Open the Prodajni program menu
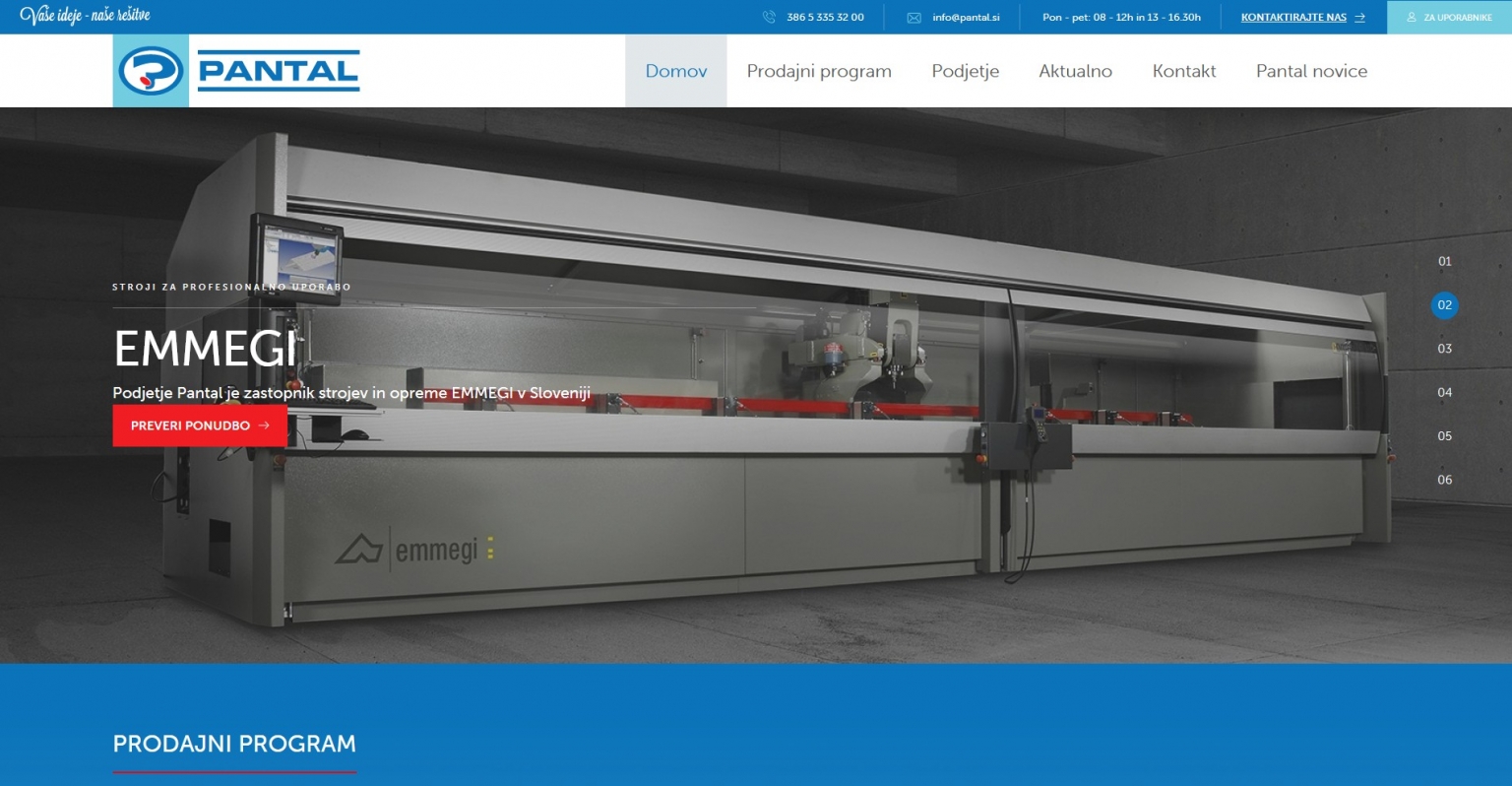The image size is (1512, 786). point(819,71)
